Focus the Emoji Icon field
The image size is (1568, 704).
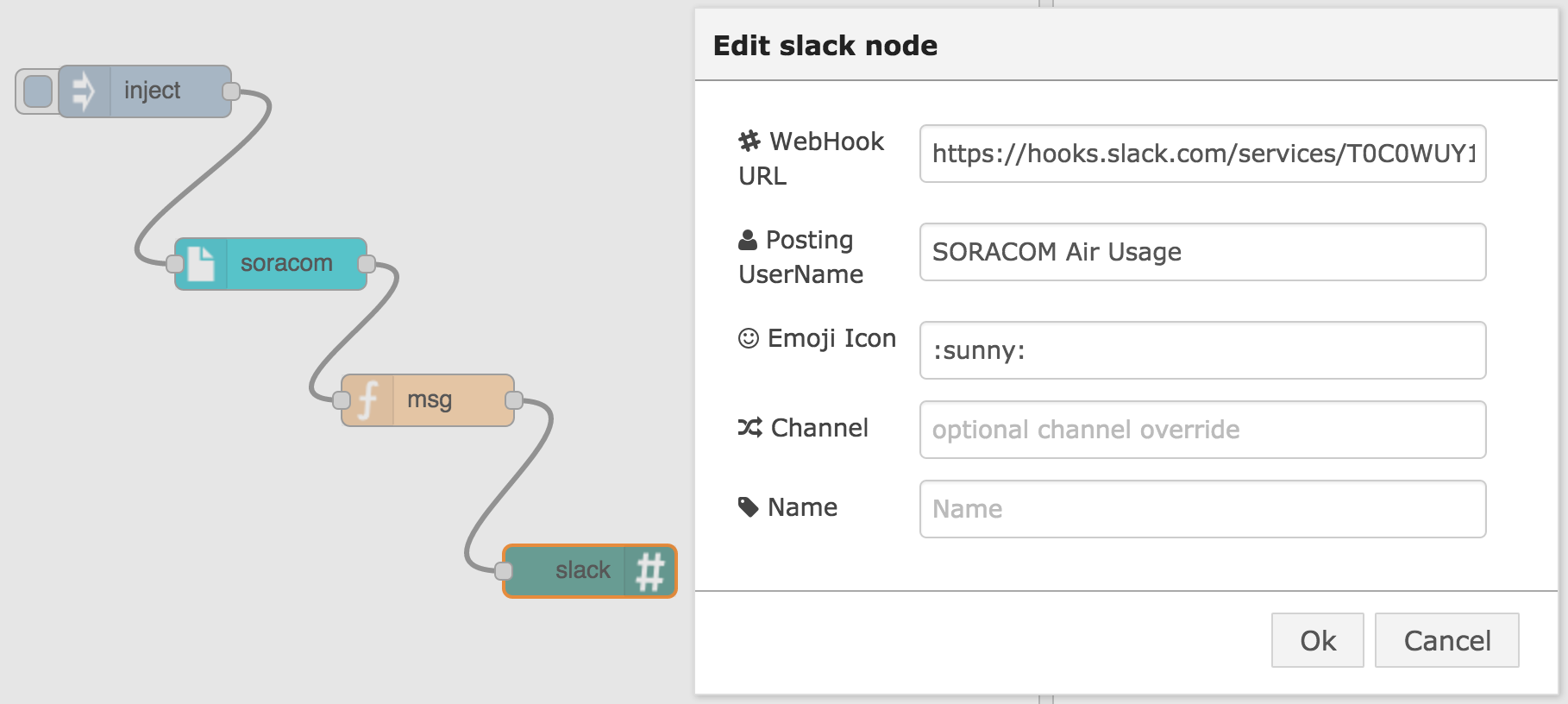coord(1202,350)
